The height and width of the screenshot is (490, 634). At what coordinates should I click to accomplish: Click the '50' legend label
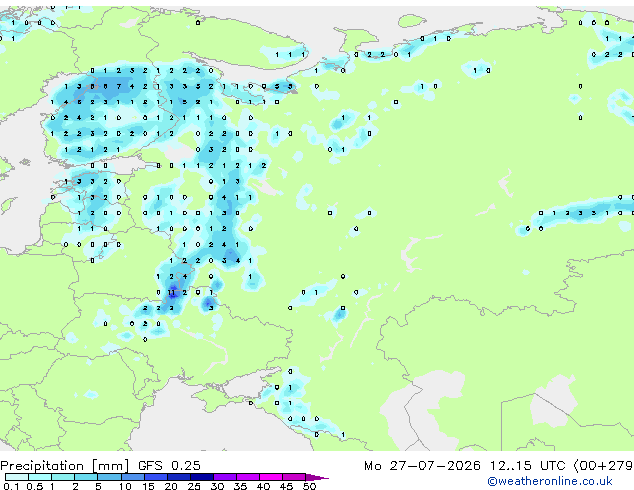[309, 486]
